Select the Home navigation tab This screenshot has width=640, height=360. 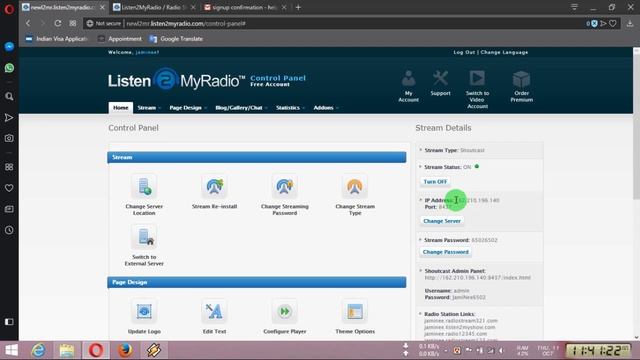point(121,108)
